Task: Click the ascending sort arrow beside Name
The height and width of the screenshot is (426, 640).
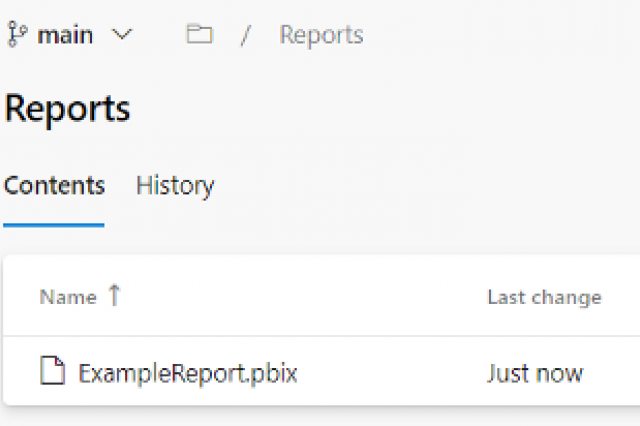Action: [x=115, y=295]
